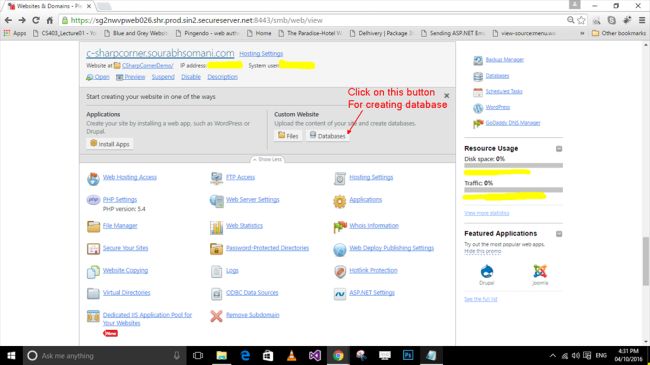Expand the bookmarks overflow chevron

pos(582,33)
